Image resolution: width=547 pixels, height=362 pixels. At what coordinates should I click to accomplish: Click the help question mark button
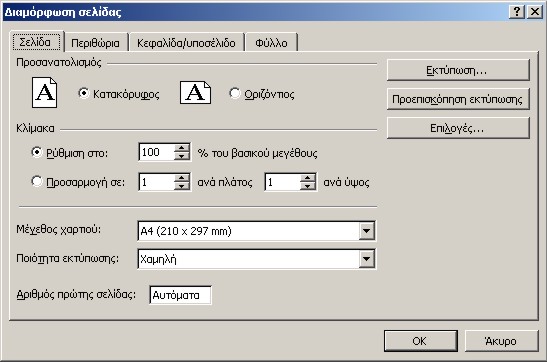coord(517,12)
